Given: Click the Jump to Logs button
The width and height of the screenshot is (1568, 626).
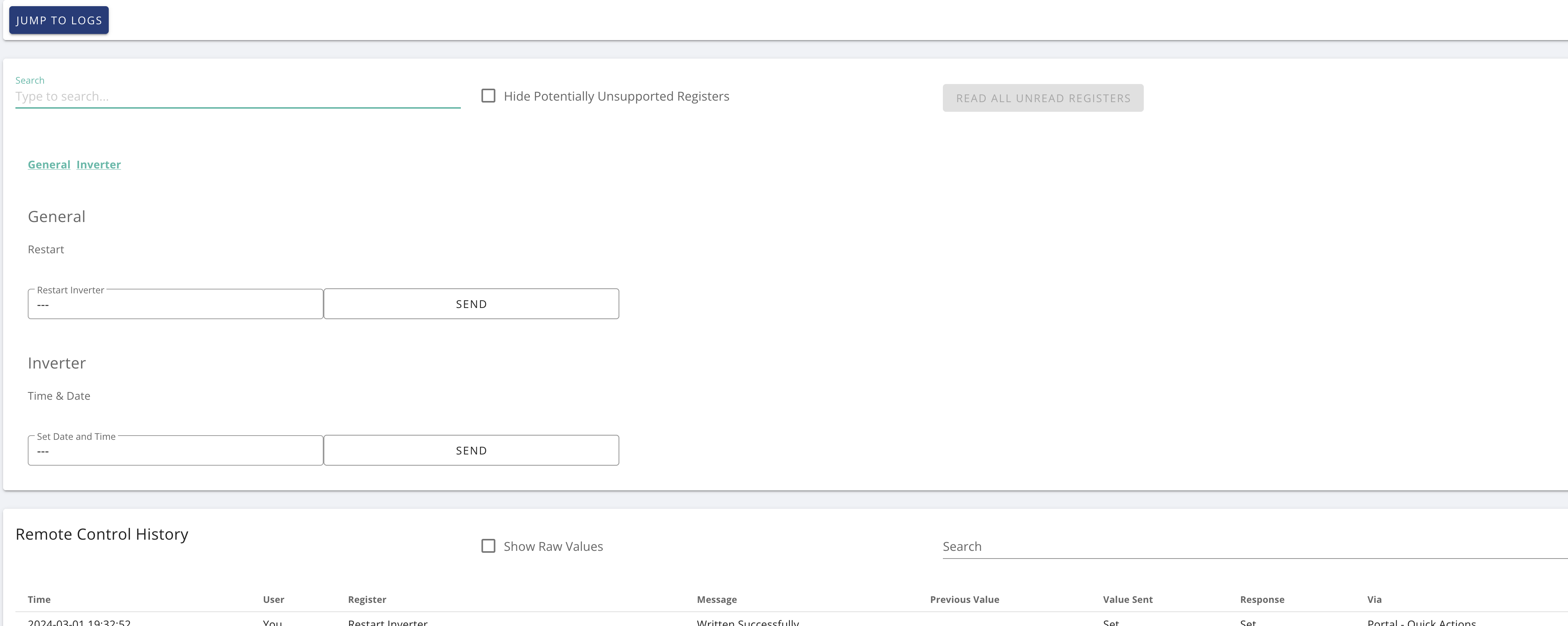Looking at the screenshot, I should [59, 20].
